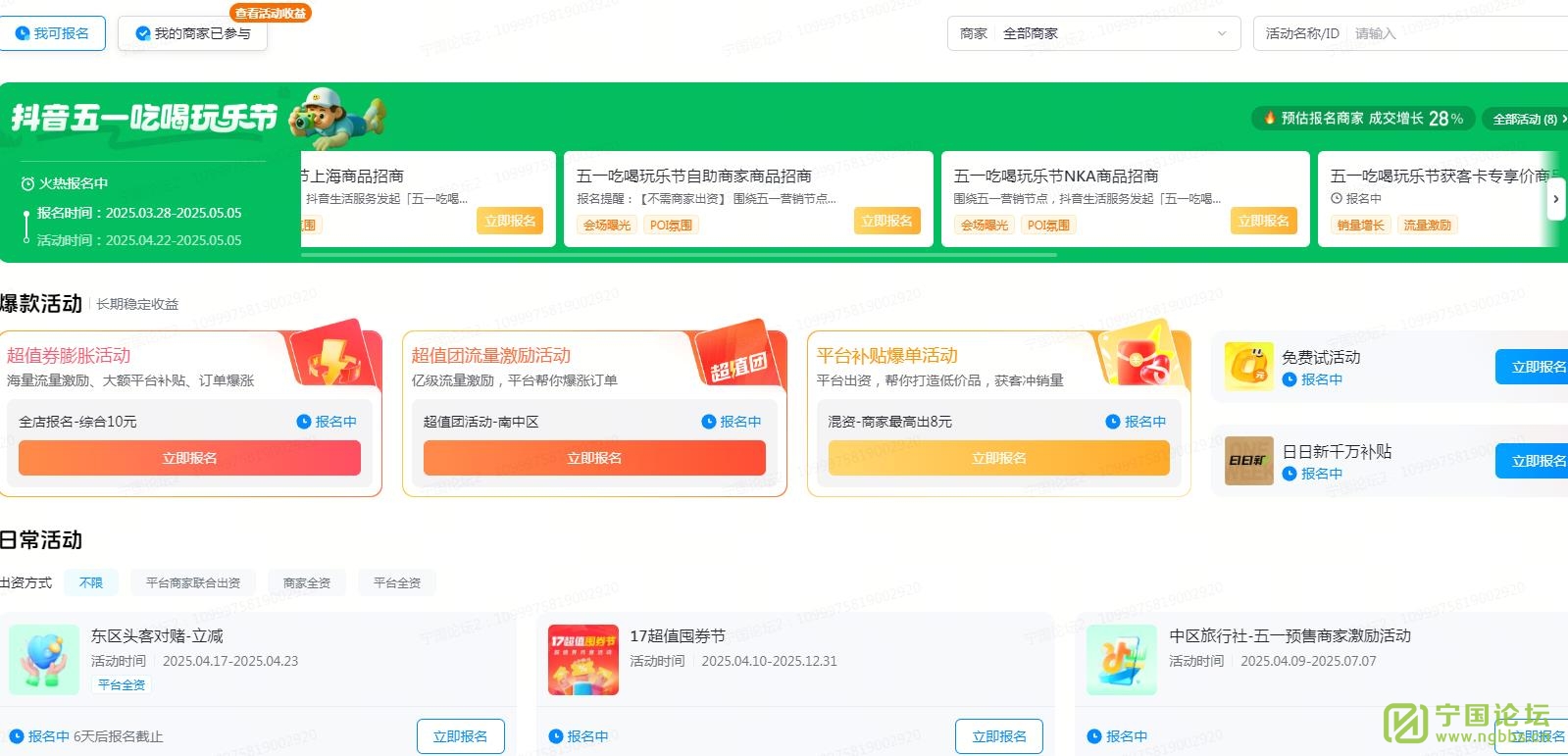Click 报名中 status under 日日新千万补贴
This screenshot has height=756, width=1568.
pyautogui.click(x=1312, y=474)
